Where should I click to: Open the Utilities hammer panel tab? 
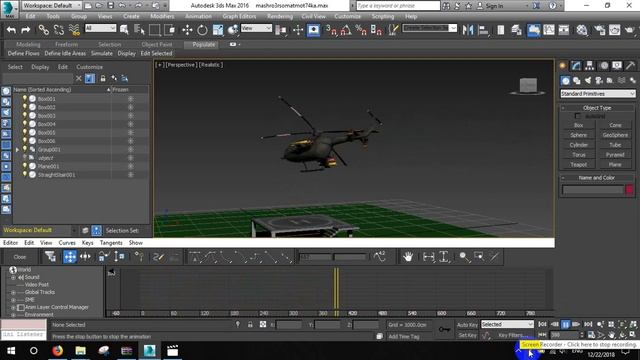630,65
